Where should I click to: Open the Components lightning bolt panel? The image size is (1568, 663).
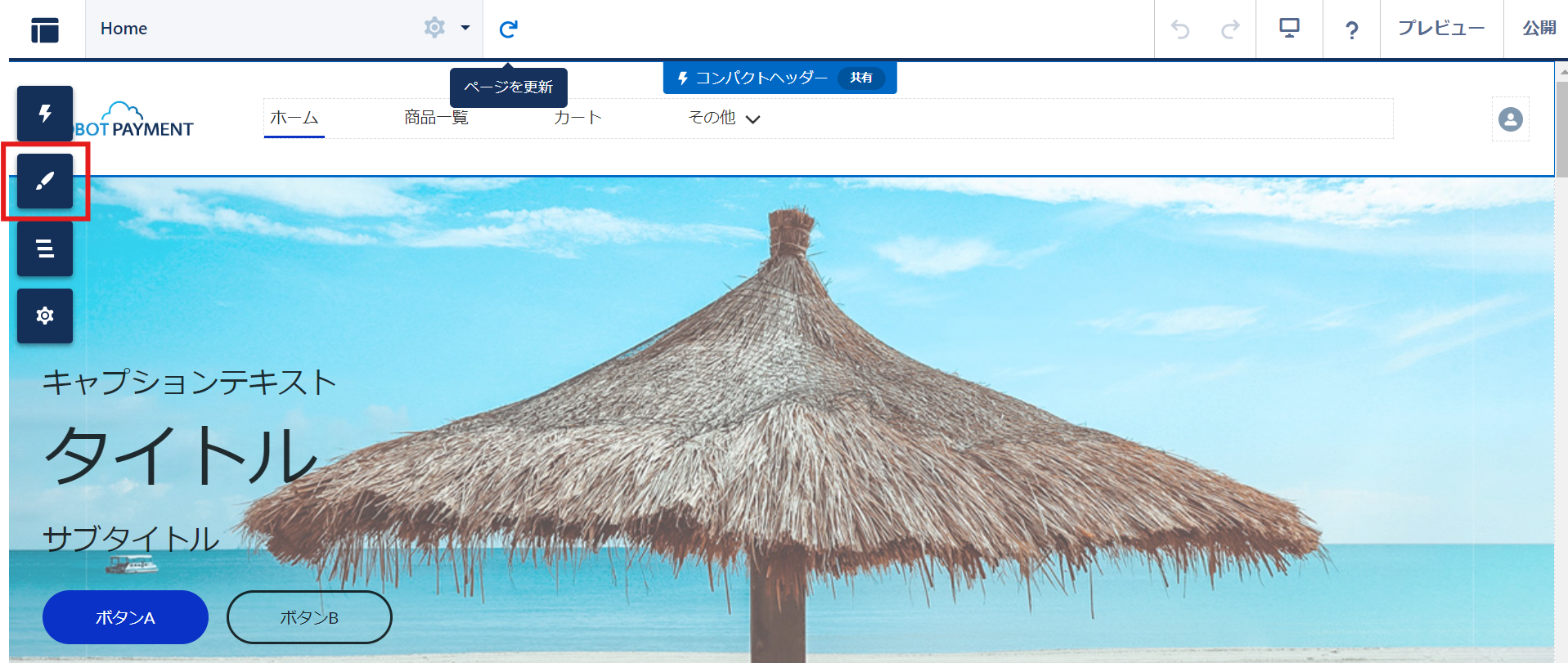[45, 113]
